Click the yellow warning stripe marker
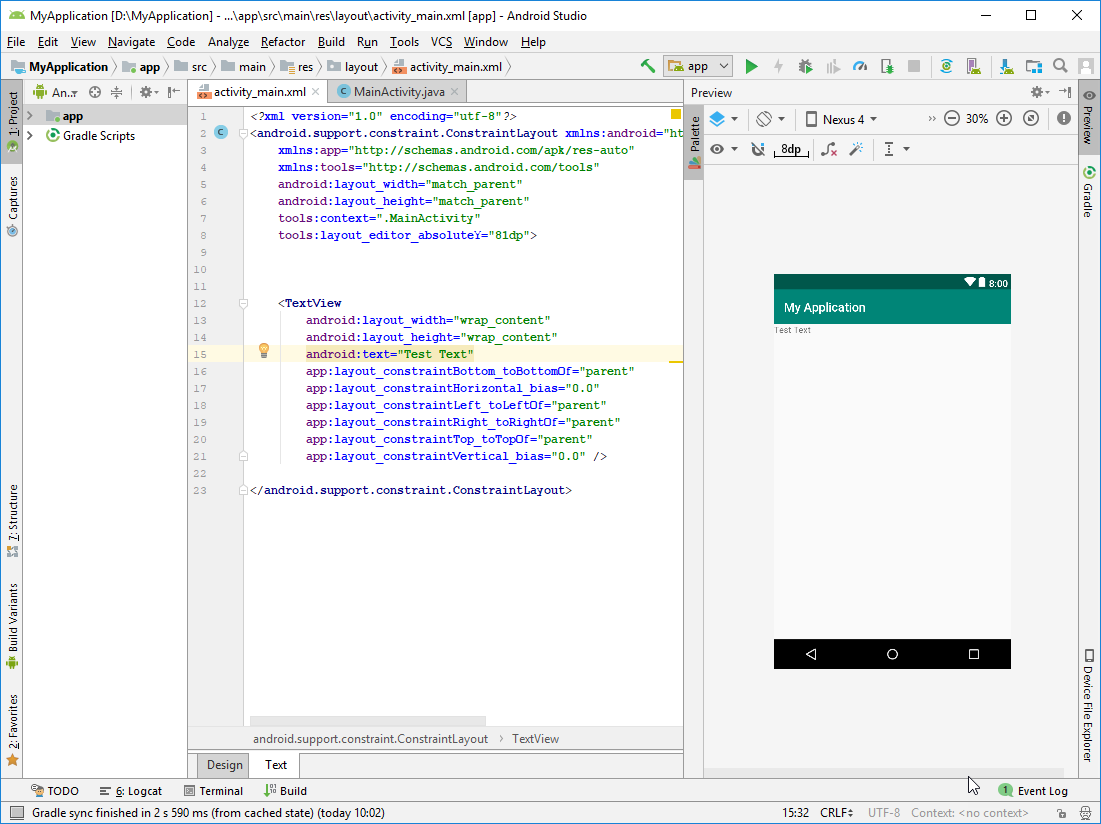The image size is (1101, 824). click(675, 361)
